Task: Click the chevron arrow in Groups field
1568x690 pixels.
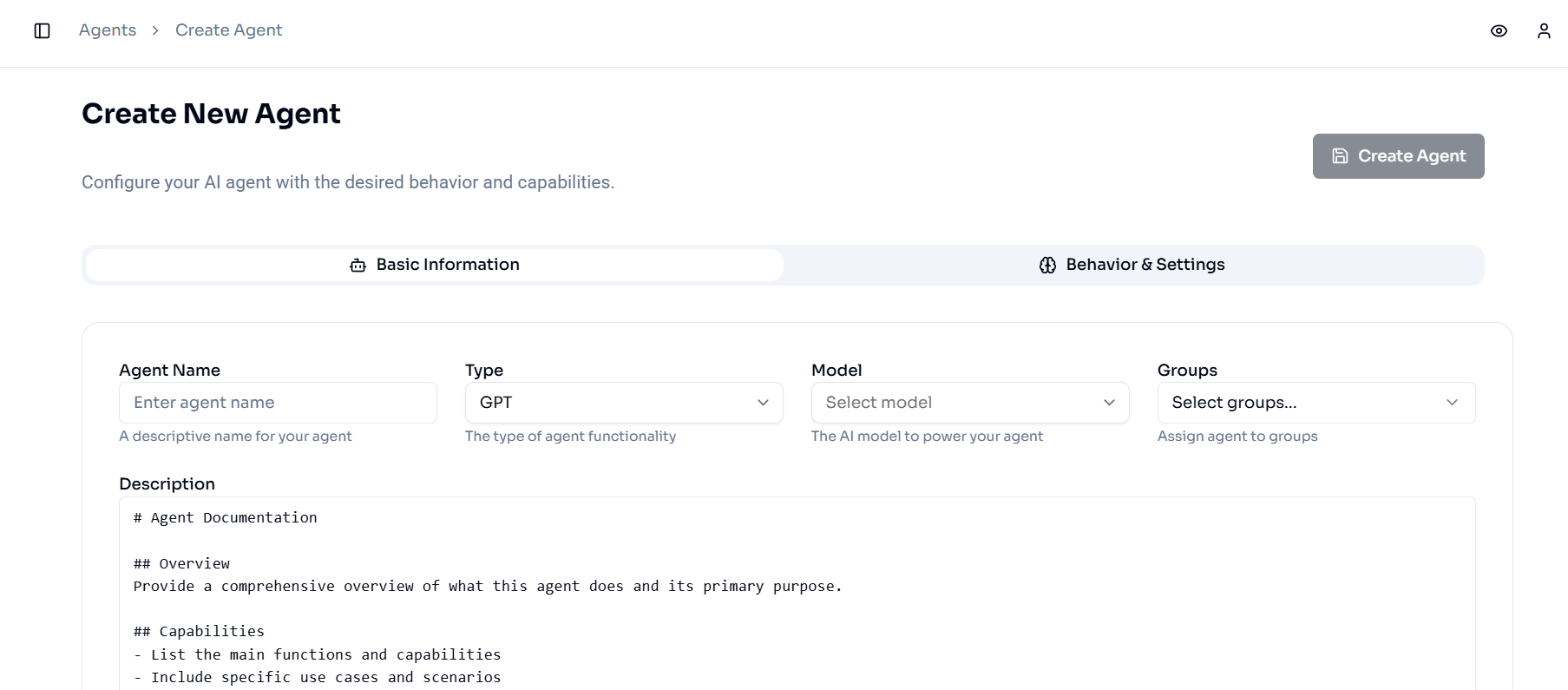Action: [x=1452, y=403]
